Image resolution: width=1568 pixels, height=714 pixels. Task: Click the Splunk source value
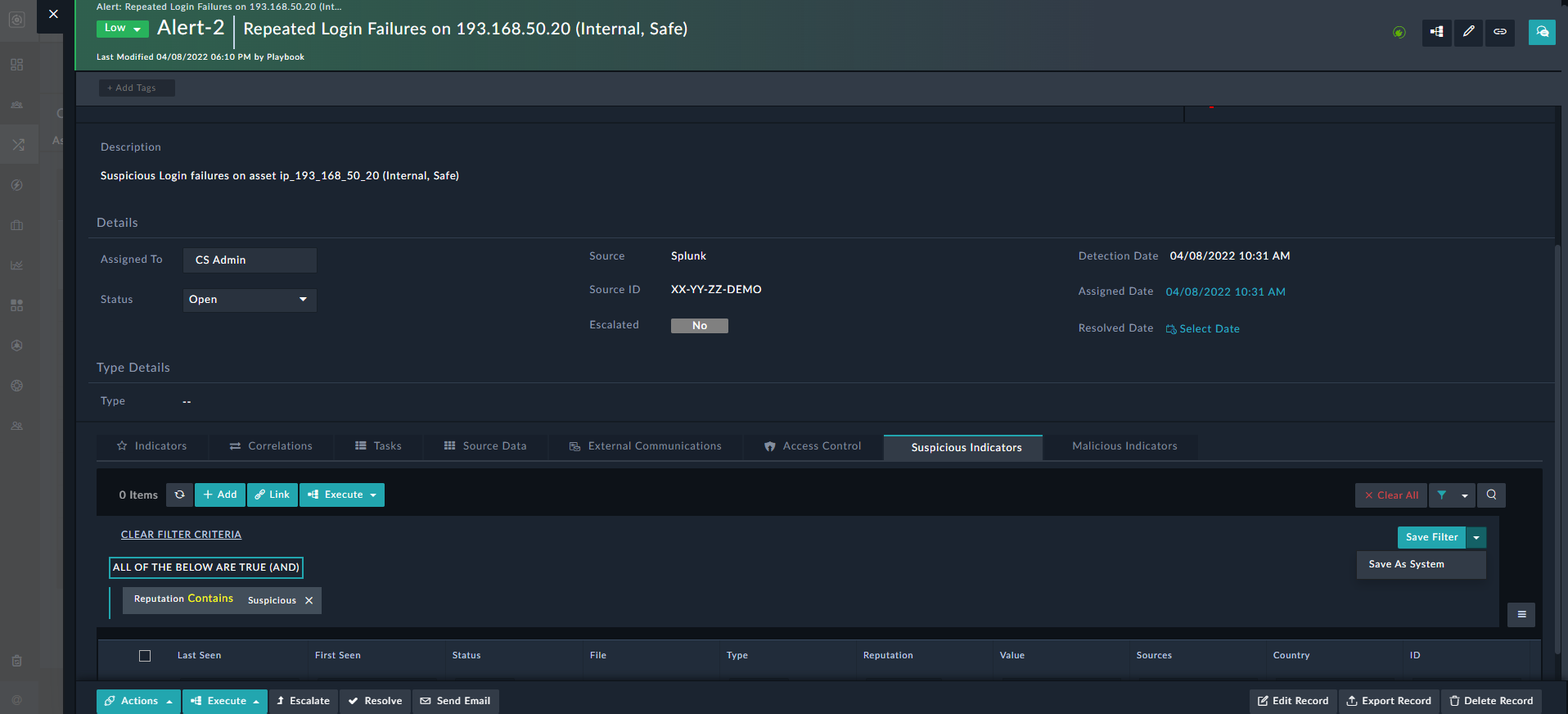[688, 256]
